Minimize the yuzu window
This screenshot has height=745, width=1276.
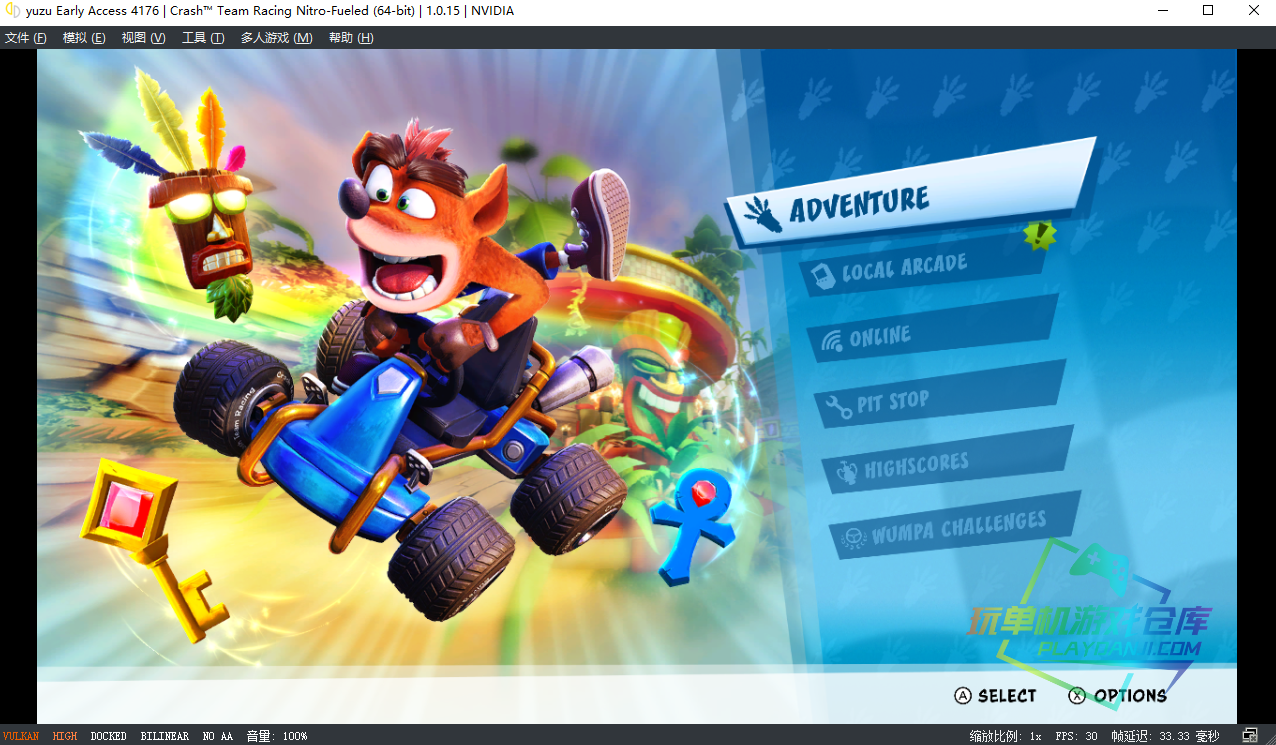pos(1163,11)
